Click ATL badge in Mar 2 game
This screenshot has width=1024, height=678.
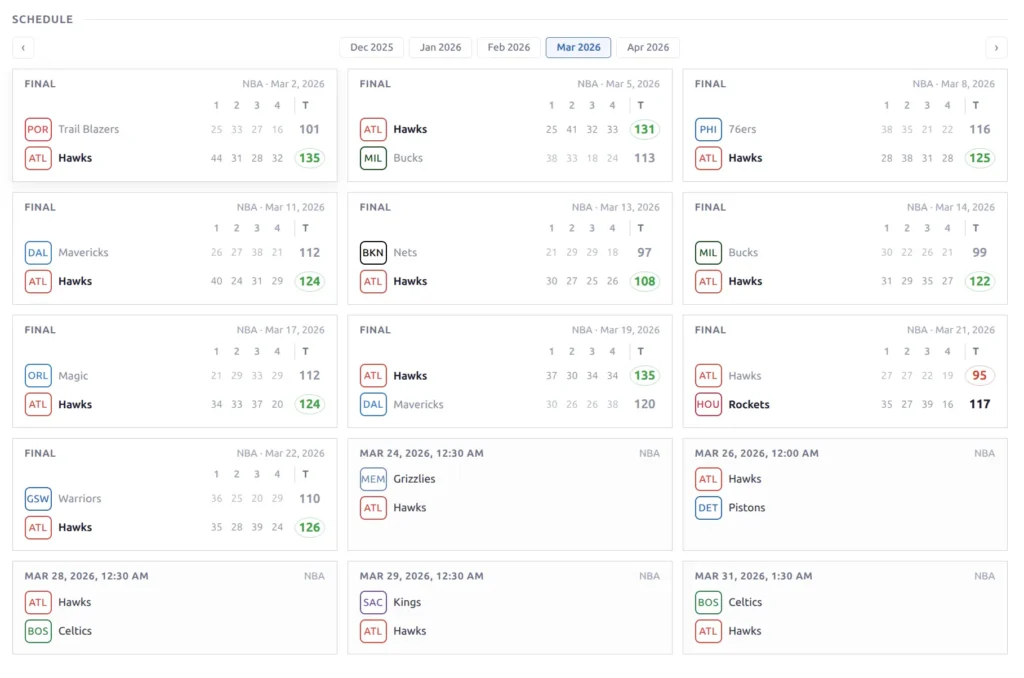38,158
